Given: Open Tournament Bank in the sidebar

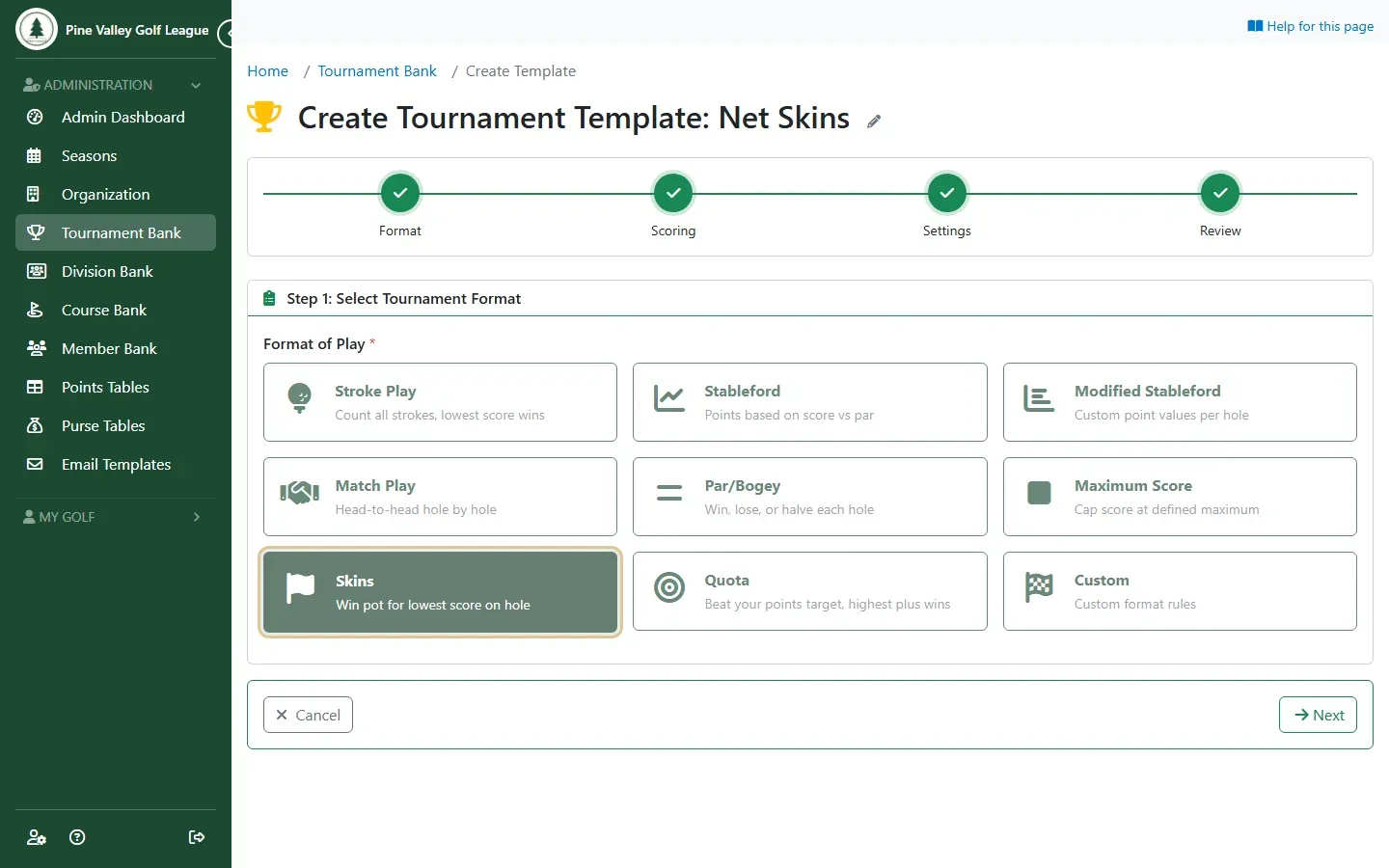Looking at the screenshot, I should pos(116,232).
